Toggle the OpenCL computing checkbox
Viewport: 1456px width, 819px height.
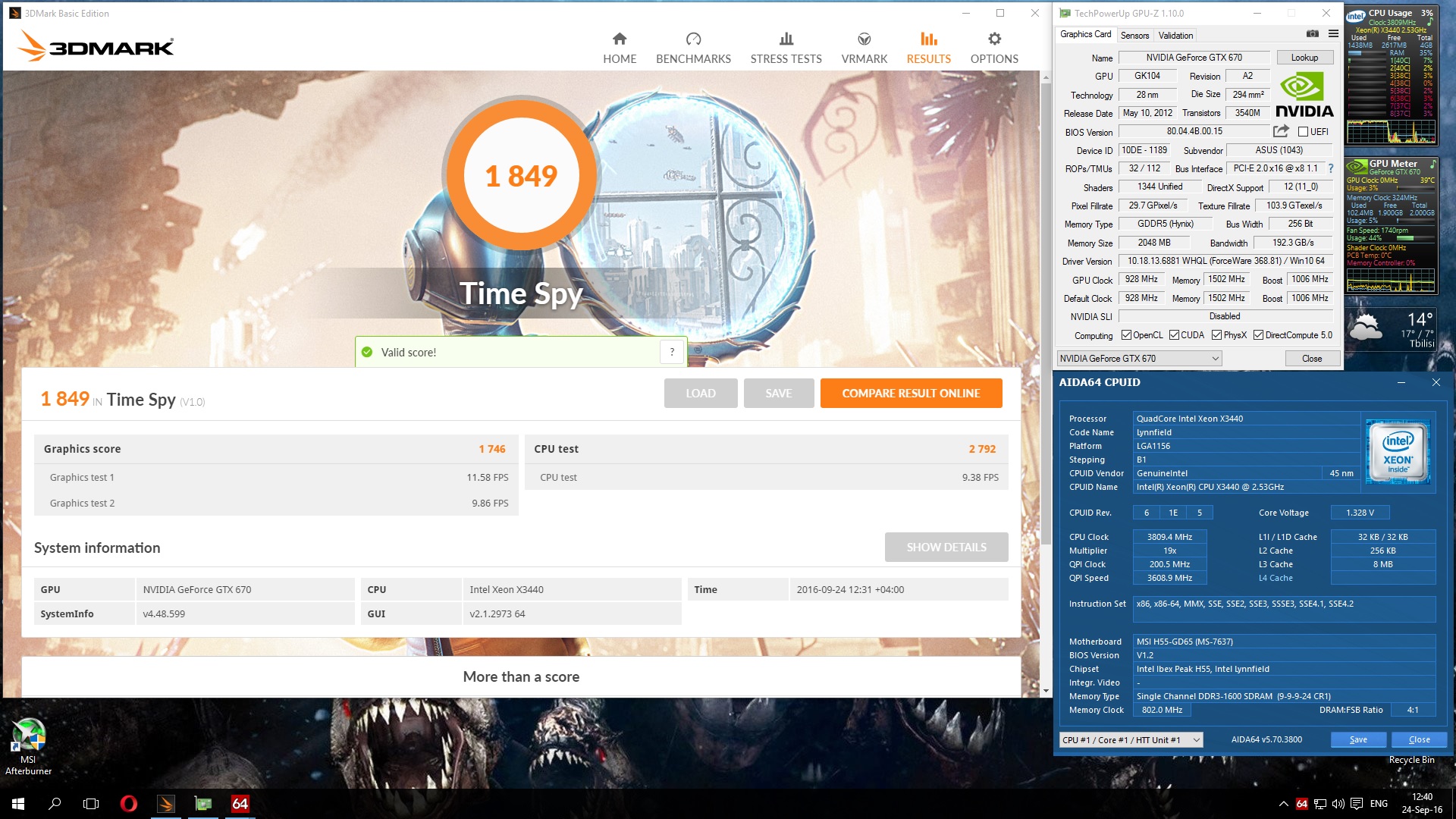[x=1126, y=335]
